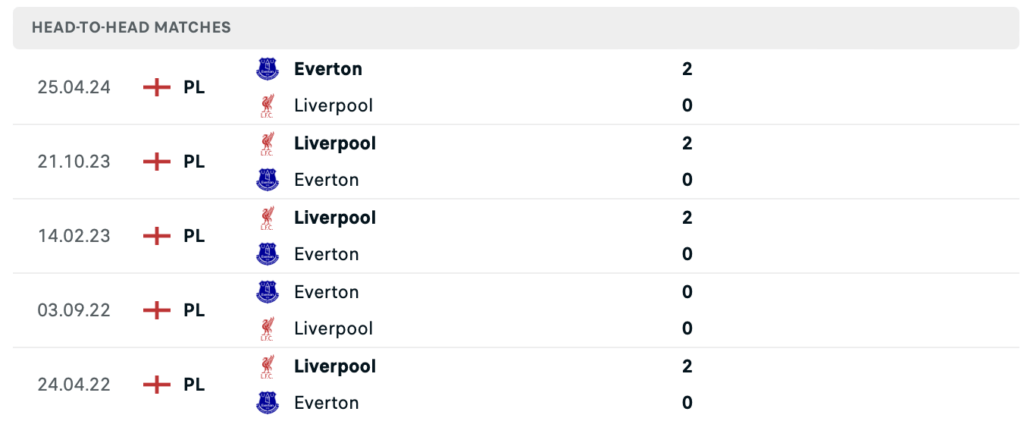Viewport: 1024px width, 421px height.
Task: Click PL league label in the 21.10.23 row
Action: 194,161
